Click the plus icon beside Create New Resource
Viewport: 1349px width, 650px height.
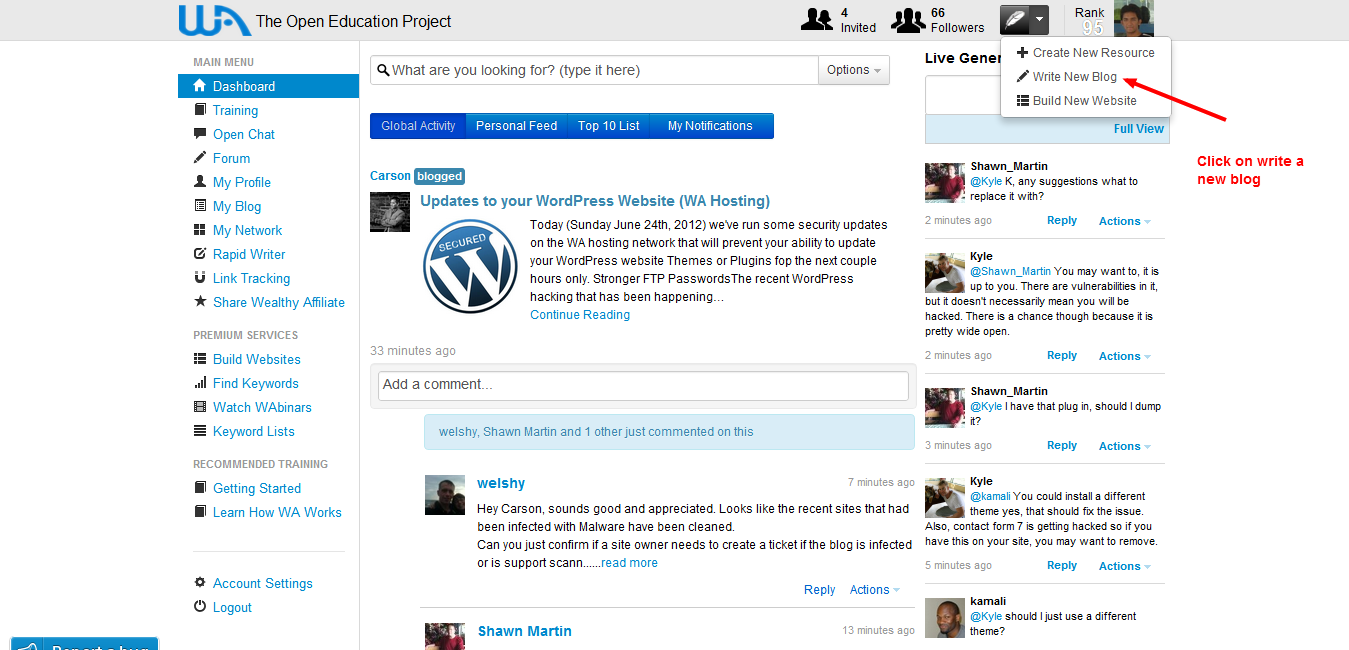1022,52
